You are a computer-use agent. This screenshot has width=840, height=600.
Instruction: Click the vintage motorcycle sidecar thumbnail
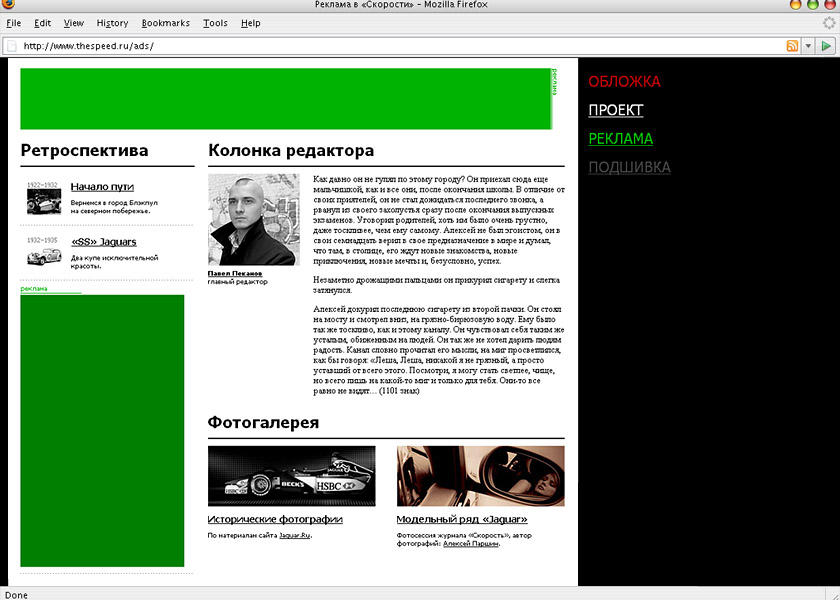pyautogui.click(x=44, y=202)
